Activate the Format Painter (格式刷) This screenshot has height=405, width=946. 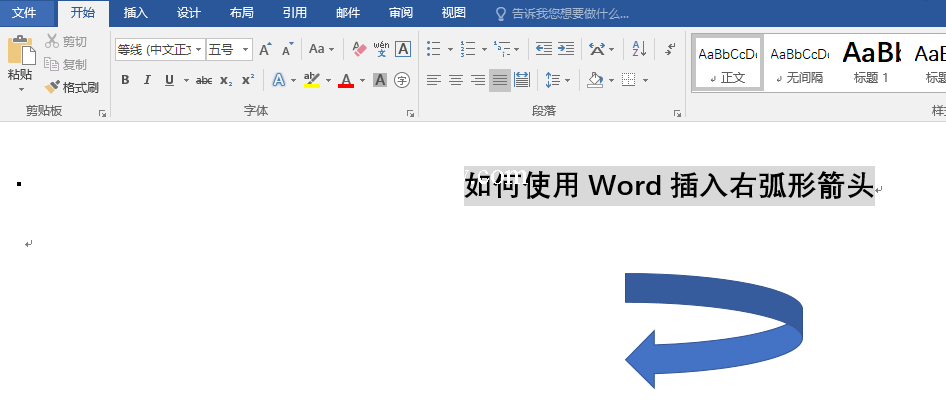(72, 88)
